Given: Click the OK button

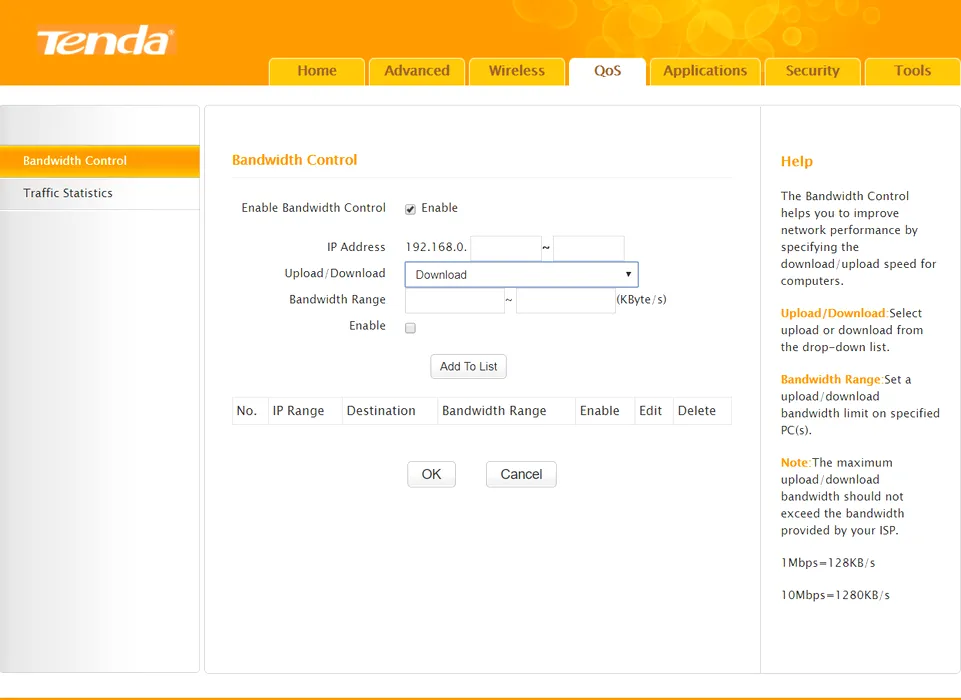Looking at the screenshot, I should pos(431,474).
